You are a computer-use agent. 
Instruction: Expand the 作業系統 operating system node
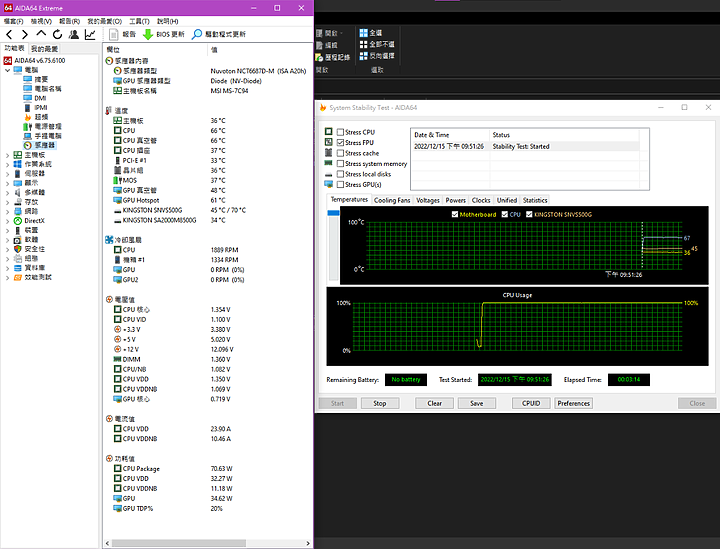[x=7, y=164]
